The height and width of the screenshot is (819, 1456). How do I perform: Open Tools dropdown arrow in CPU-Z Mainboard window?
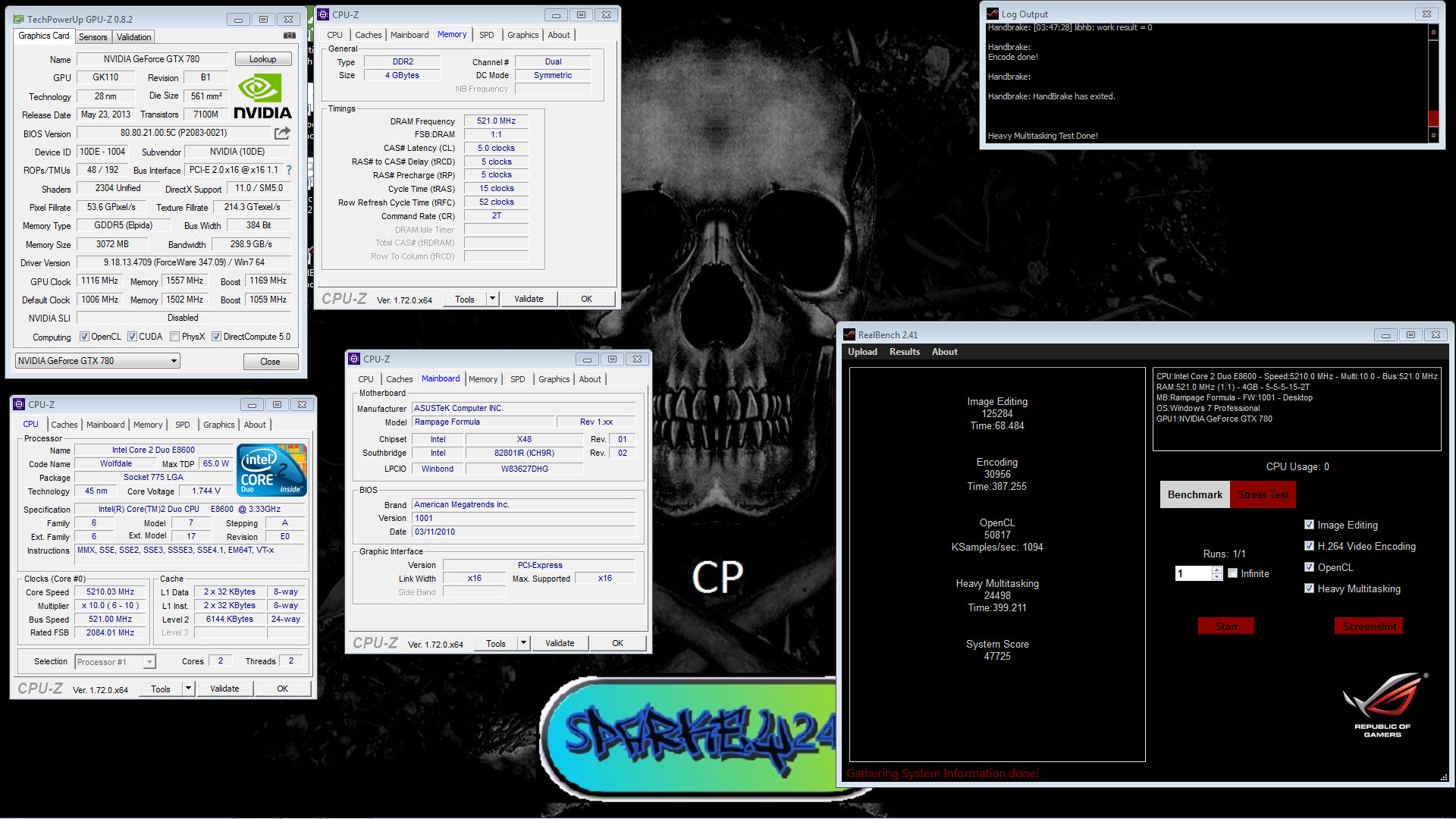(523, 643)
